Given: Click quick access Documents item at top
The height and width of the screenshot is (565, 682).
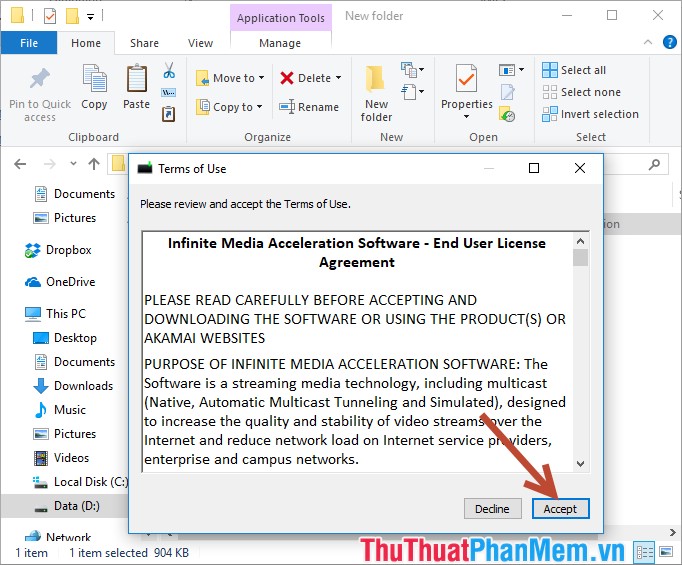Looking at the screenshot, I should click(x=74, y=194).
